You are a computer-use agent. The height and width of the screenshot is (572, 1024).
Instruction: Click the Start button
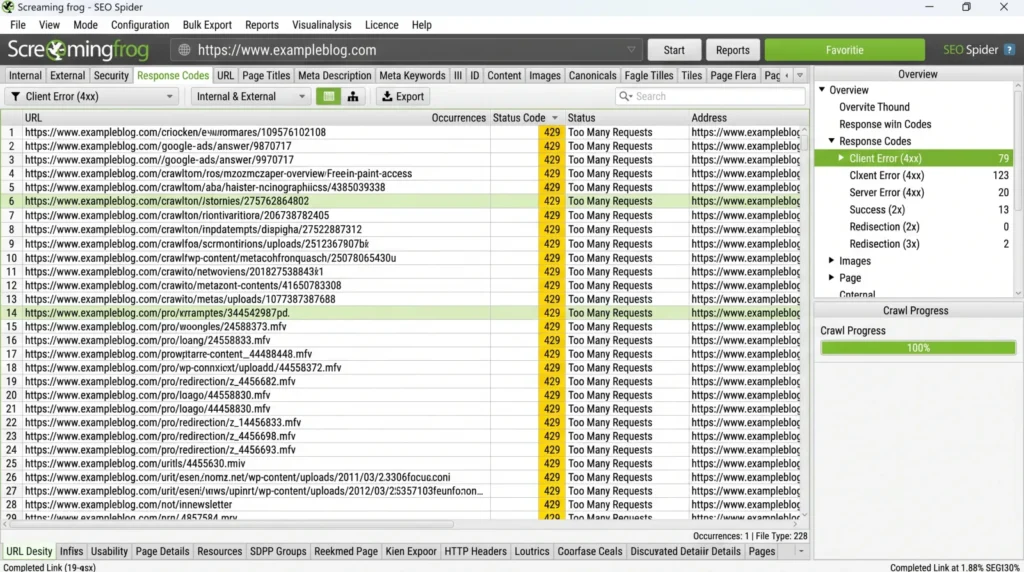pos(674,50)
